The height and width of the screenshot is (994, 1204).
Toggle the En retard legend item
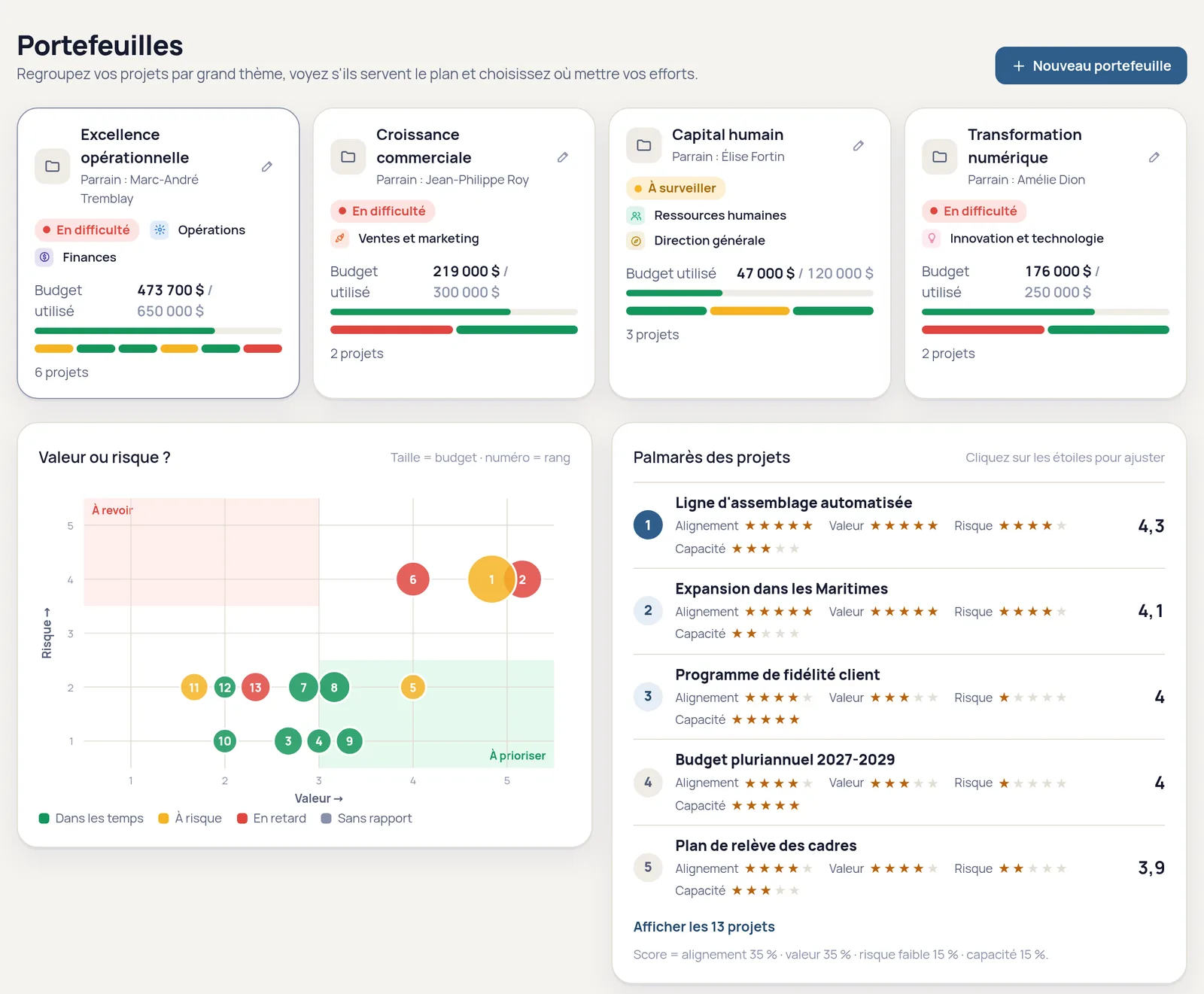[x=272, y=819]
